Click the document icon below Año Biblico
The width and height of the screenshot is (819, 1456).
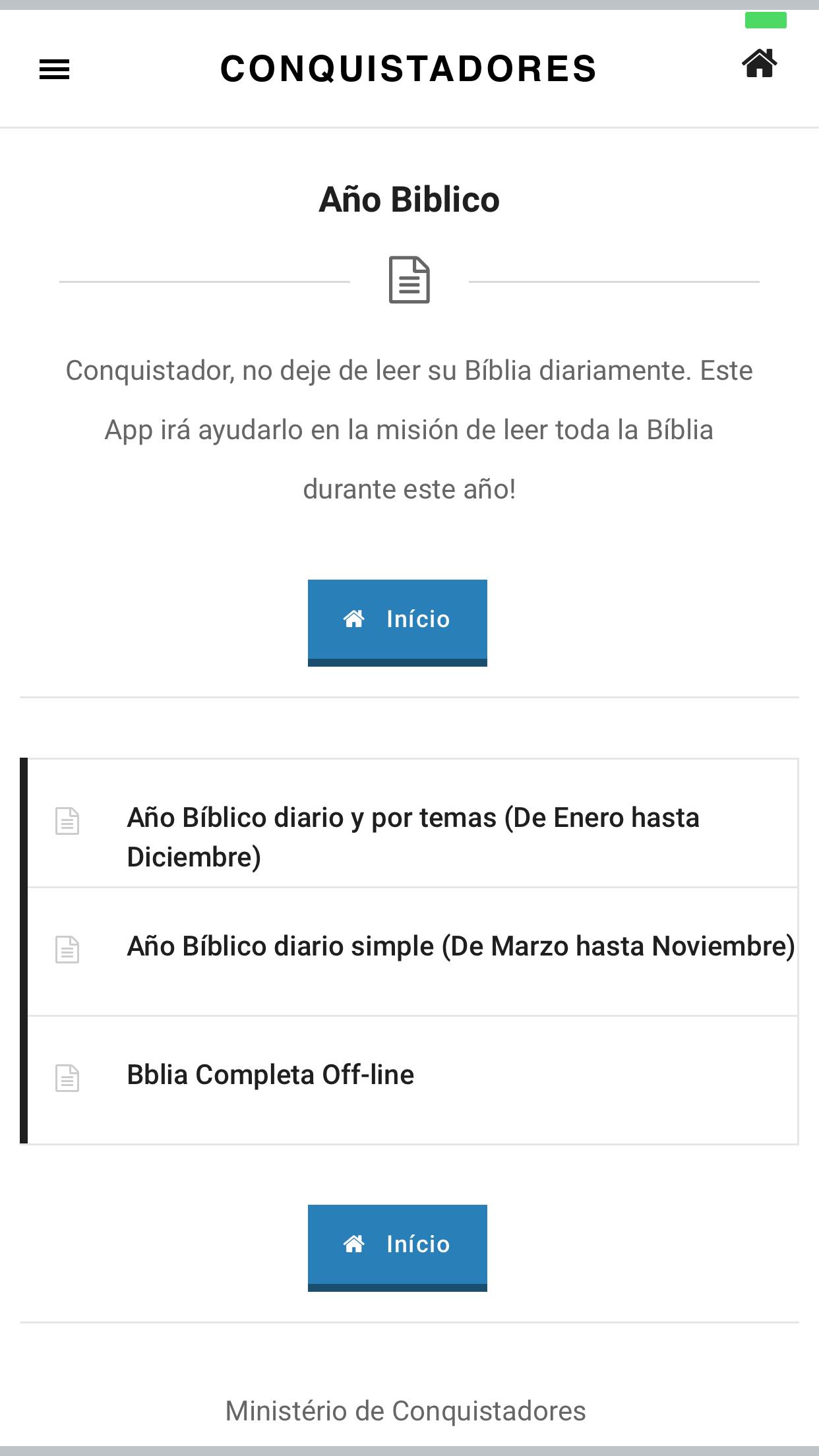[x=409, y=280]
